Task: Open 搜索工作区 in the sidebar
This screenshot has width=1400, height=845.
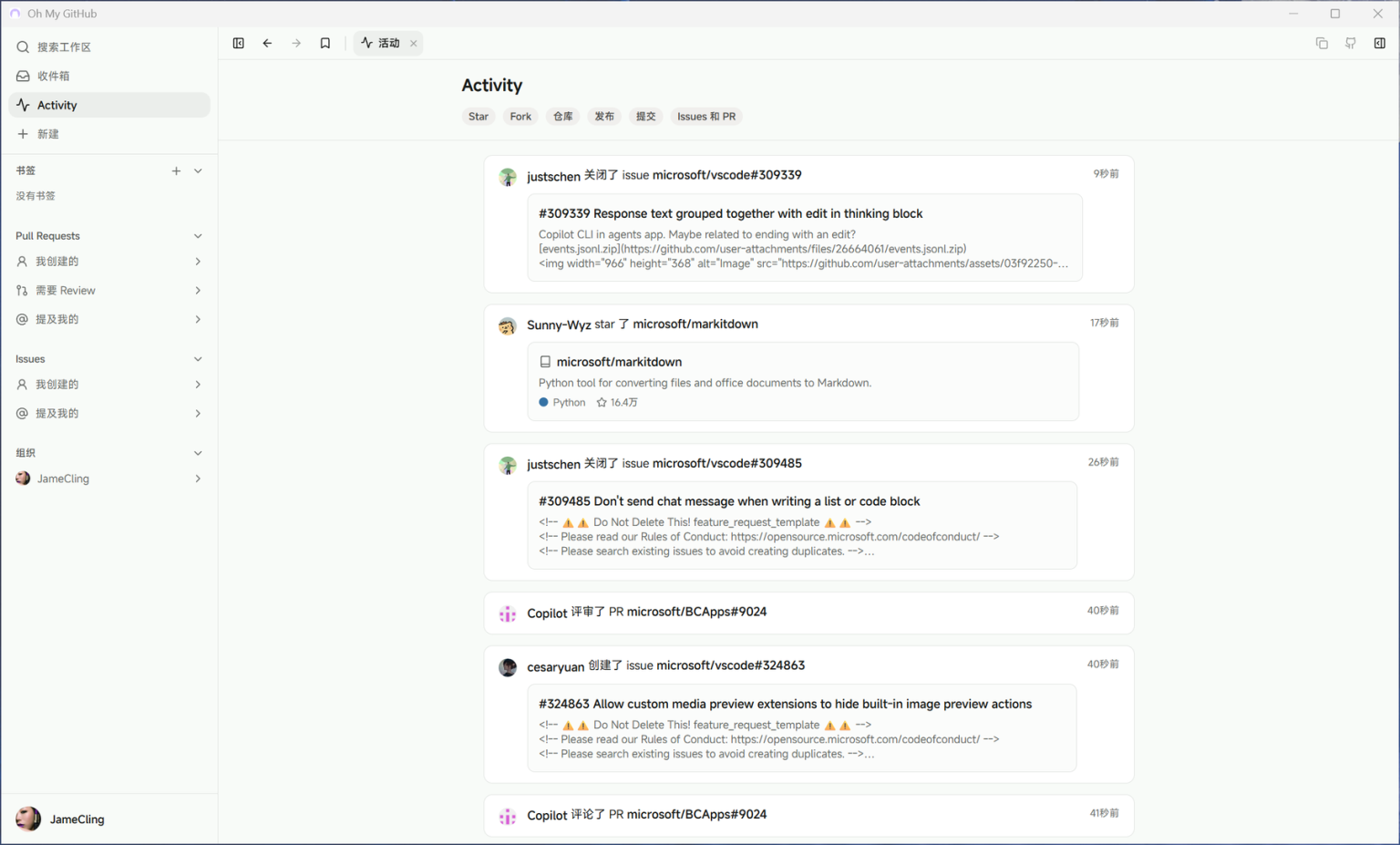Action: click(109, 46)
